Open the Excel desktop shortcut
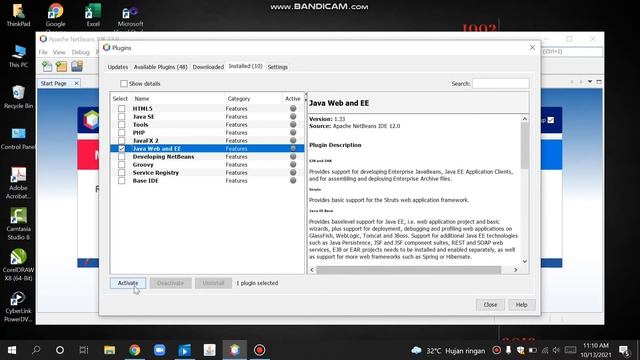 (x=93, y=15)
